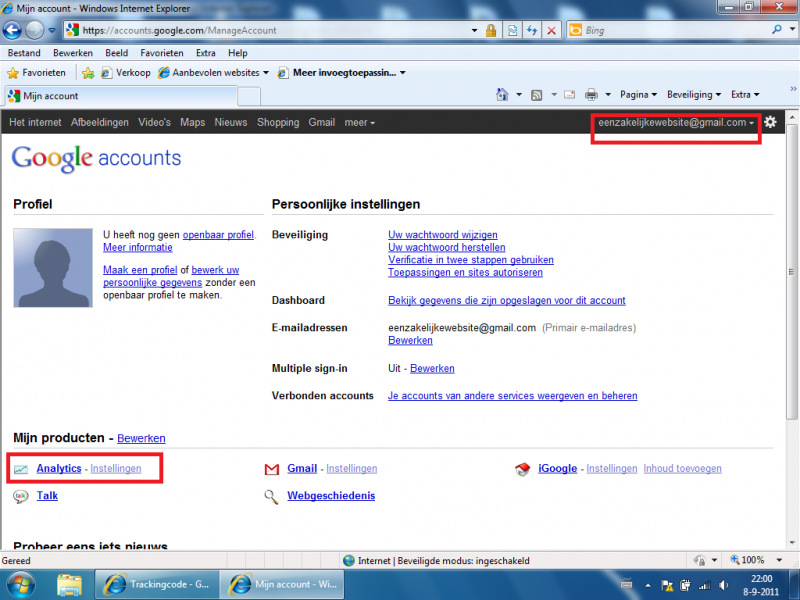Switch to Trackingcode taskbar window
Viewport: 800px width, 600px height.
pos(157,583)
